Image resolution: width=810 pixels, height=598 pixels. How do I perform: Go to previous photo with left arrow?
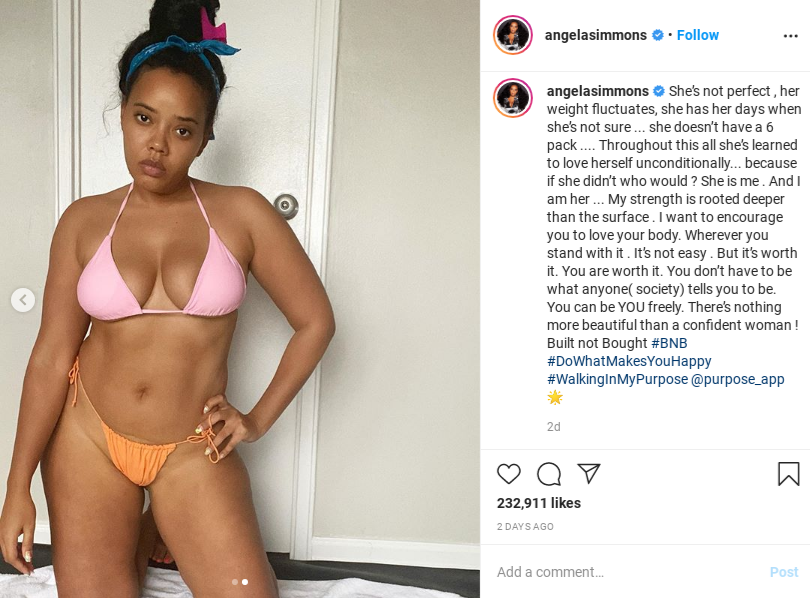pyautogui.click(x=23, y=300)
